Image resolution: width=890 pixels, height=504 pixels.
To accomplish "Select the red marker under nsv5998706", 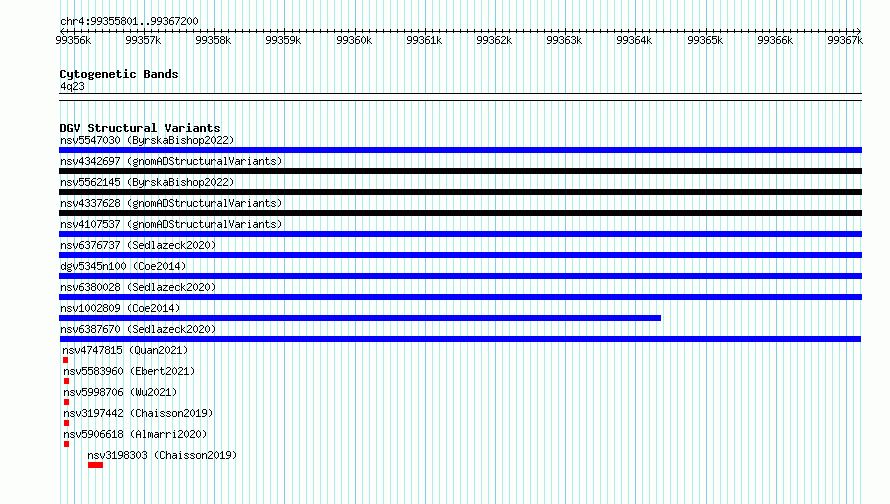I will pyautogui.click(x=66, y=402).
